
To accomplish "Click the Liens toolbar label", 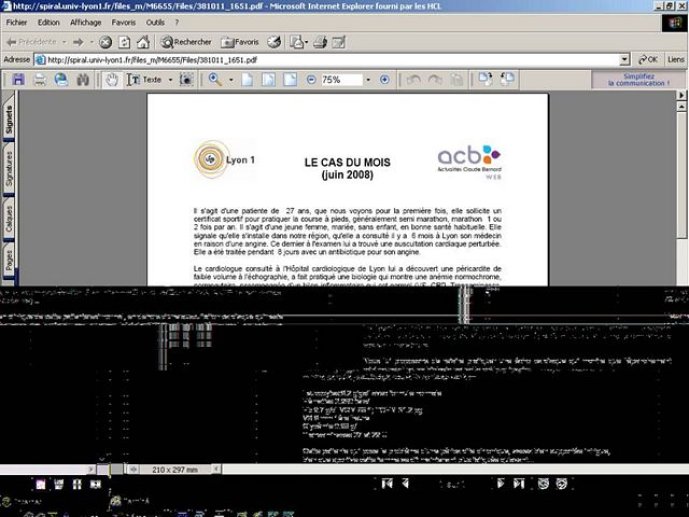I will tap(676, 60).
